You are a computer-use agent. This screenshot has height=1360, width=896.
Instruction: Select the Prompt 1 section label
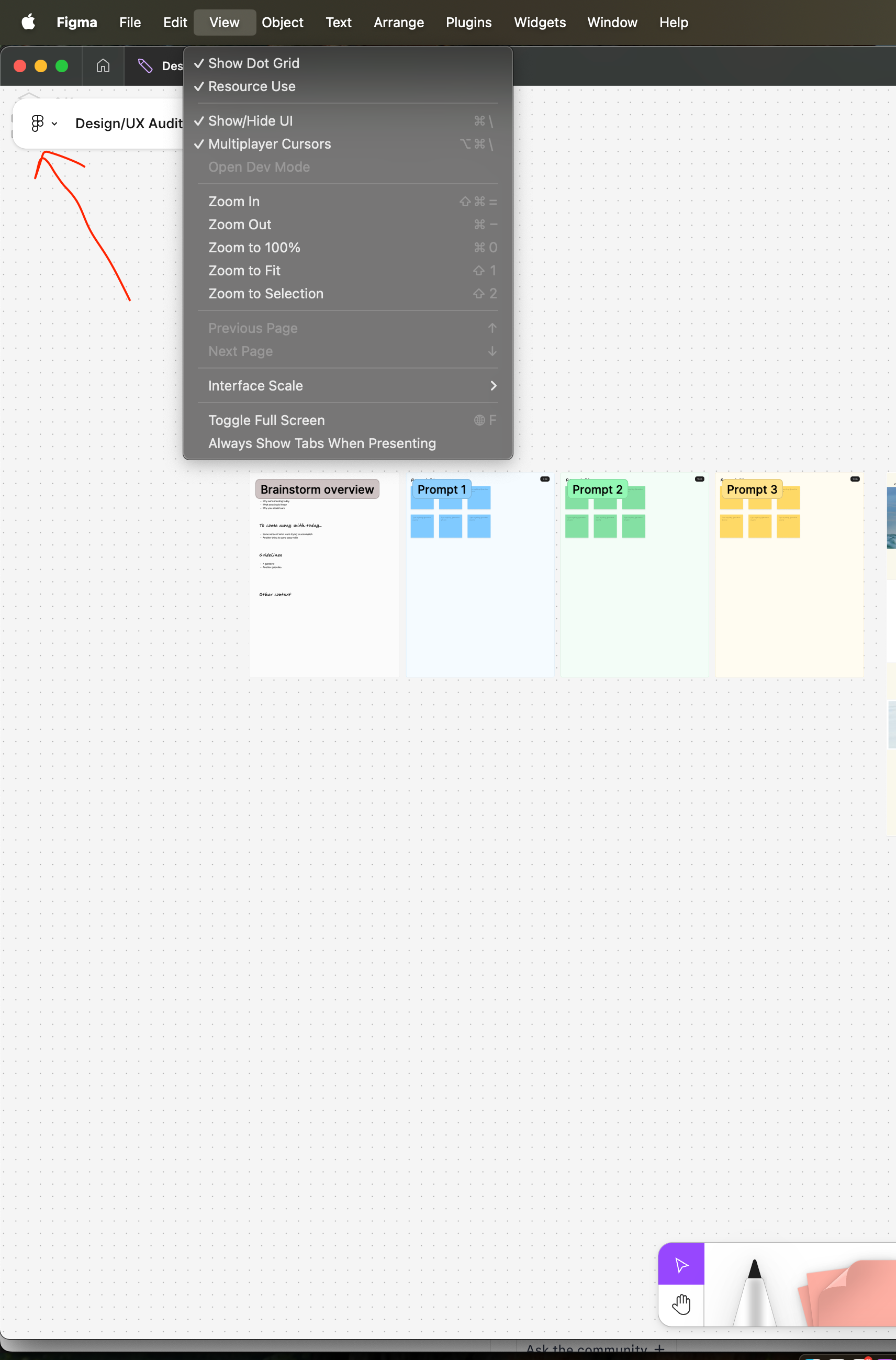coord(442,489)
